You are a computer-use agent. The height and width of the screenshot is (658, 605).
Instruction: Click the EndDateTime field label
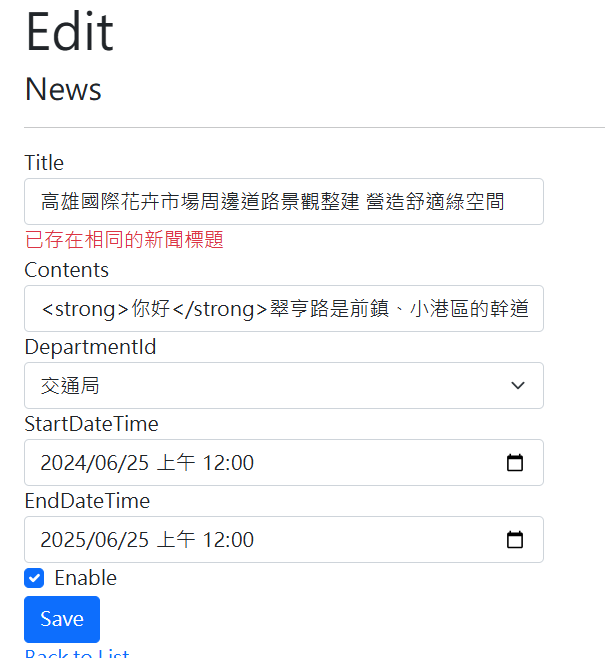tap(87, 501)
